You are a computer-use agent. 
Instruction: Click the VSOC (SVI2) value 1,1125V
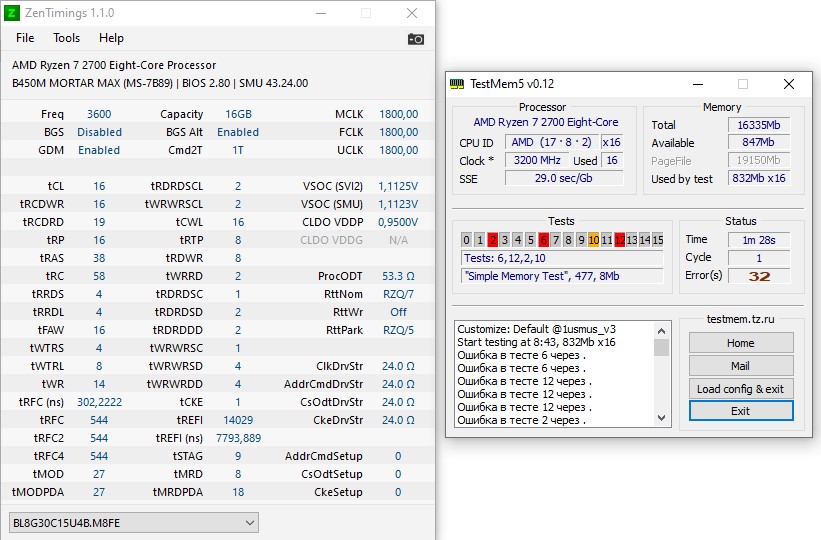coord(398,186)
